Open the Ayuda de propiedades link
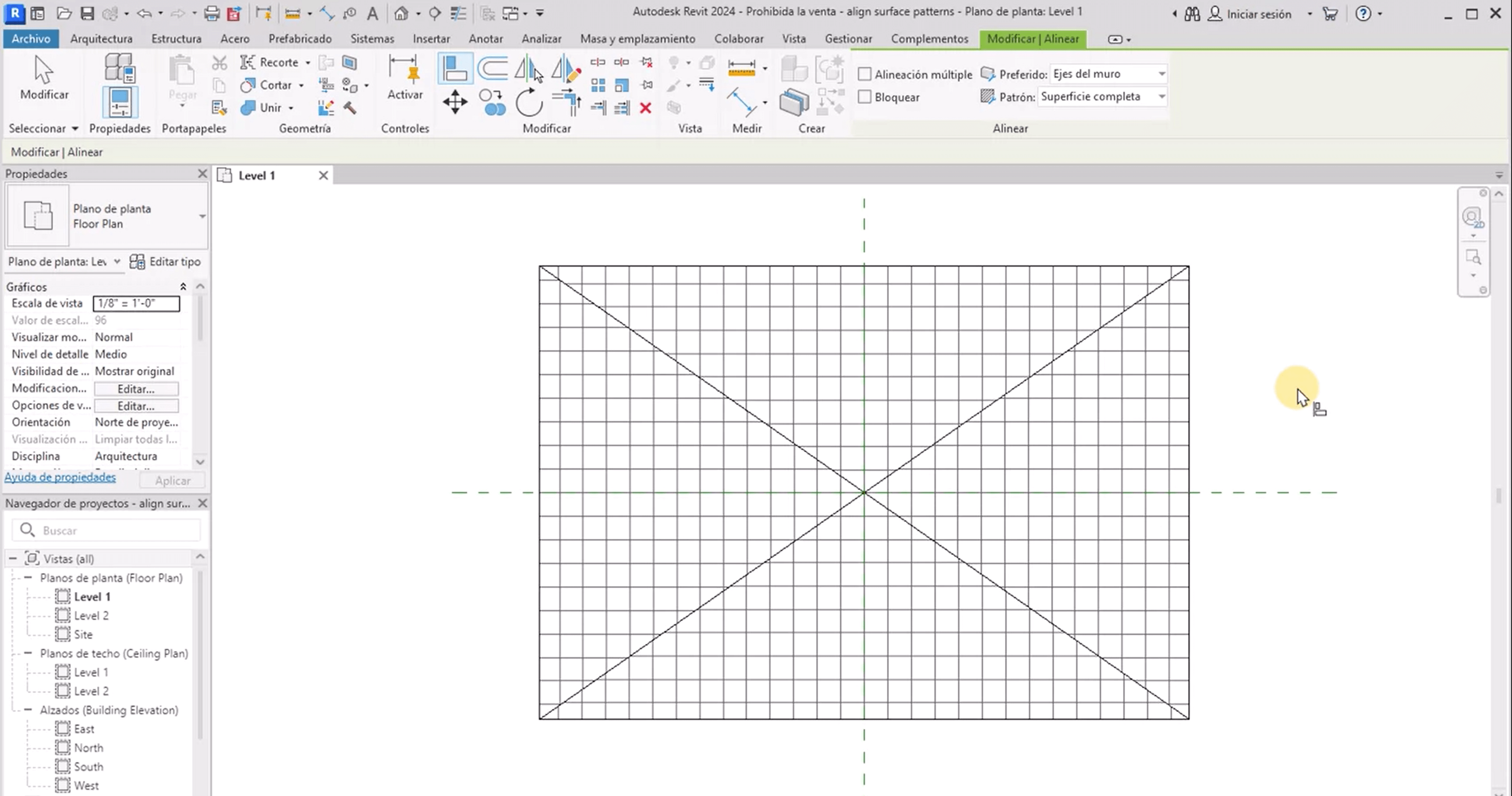This screenshot has width=1512, height=796. coord(60,477)
